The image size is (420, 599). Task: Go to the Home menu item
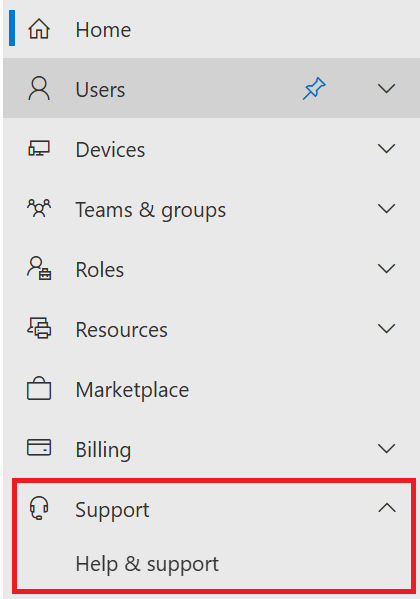point(211,29)
